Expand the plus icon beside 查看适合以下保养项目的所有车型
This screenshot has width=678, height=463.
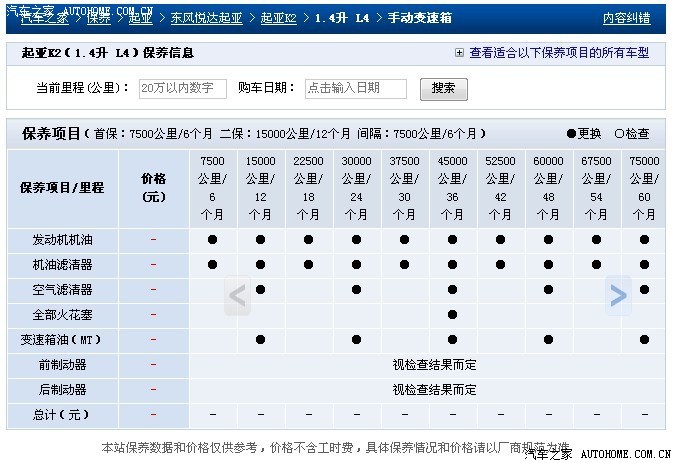coord(459,53)
